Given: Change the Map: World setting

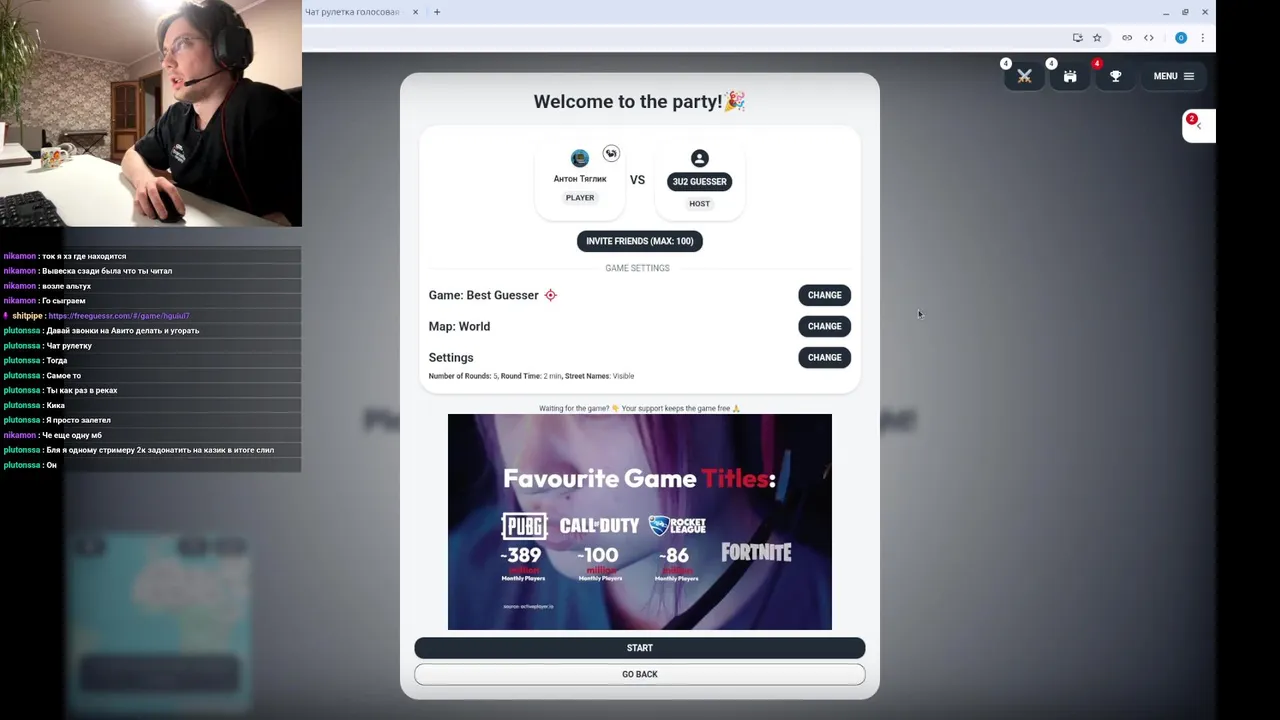Looking at the screenshot, I should point(824,326).
